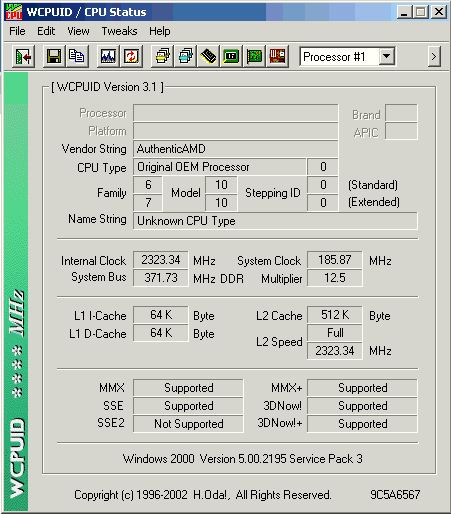Click the extended Family value 7

coord(148,203)
